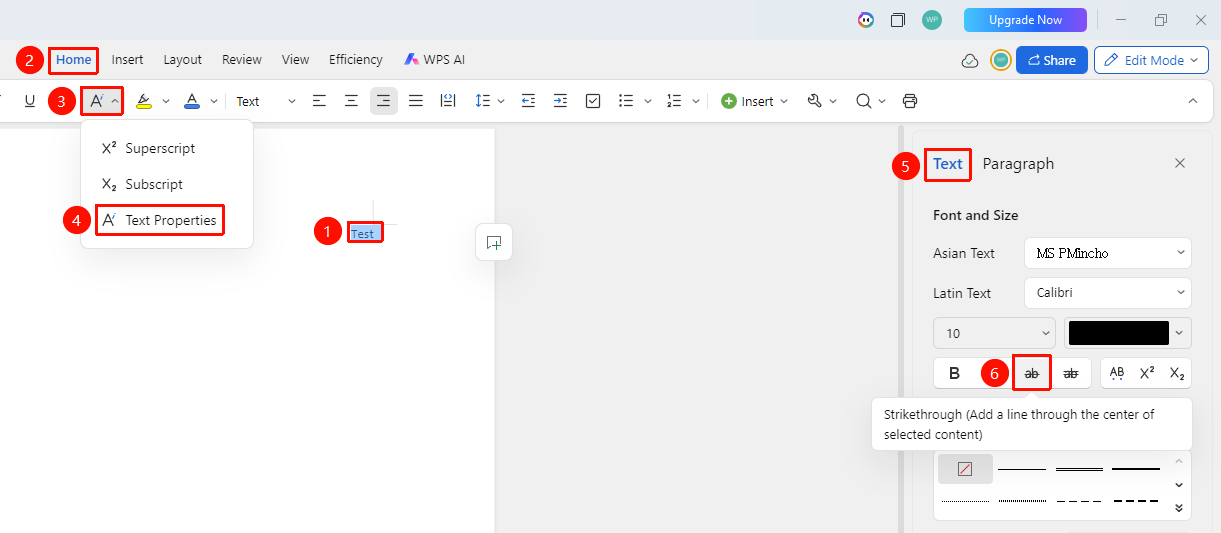The image size is (1221, 533).
Task: Apply the font color A icon
Action: pos(192,101)
